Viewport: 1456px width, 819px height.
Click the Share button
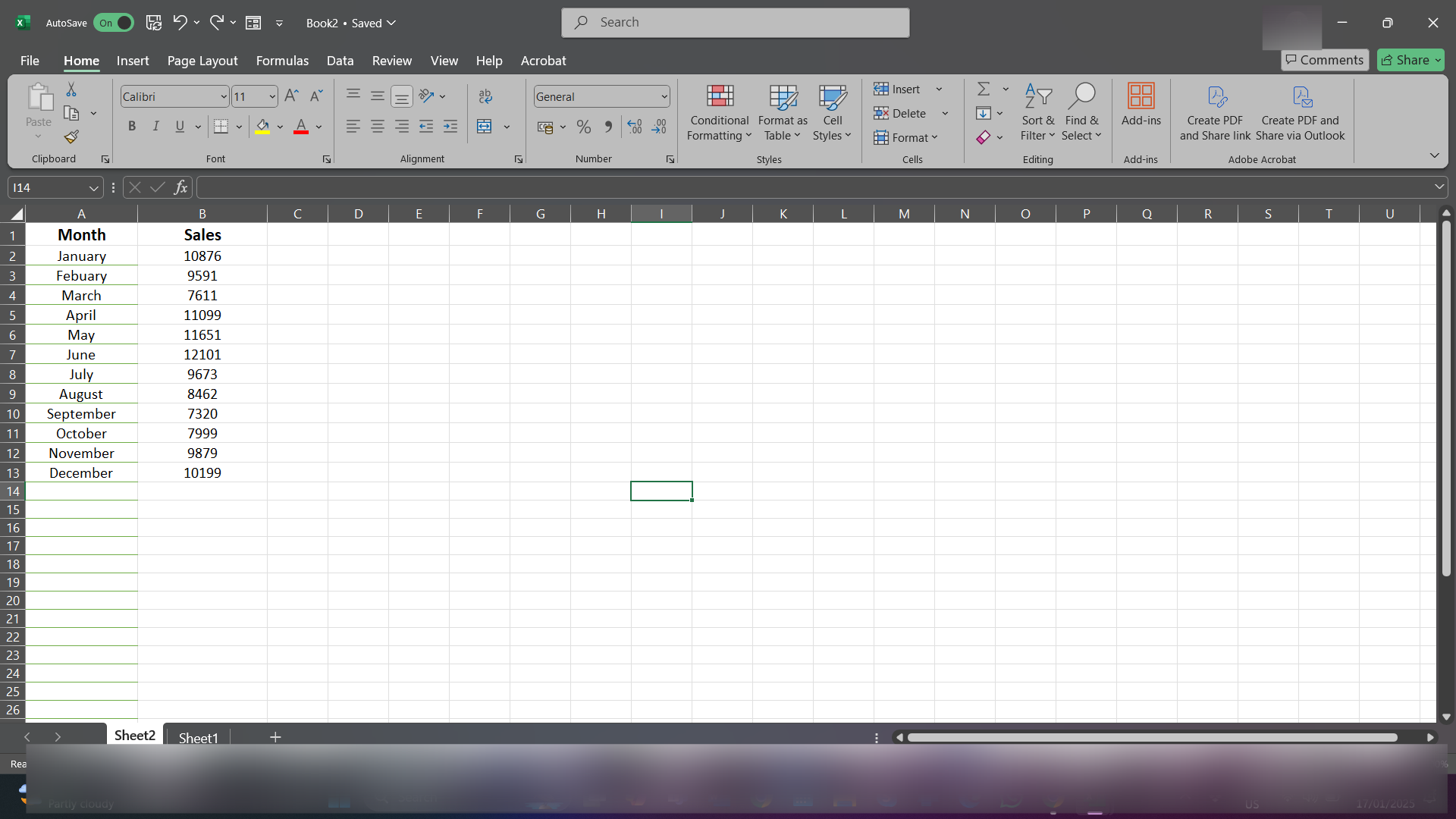click(x=1409, y=60)
